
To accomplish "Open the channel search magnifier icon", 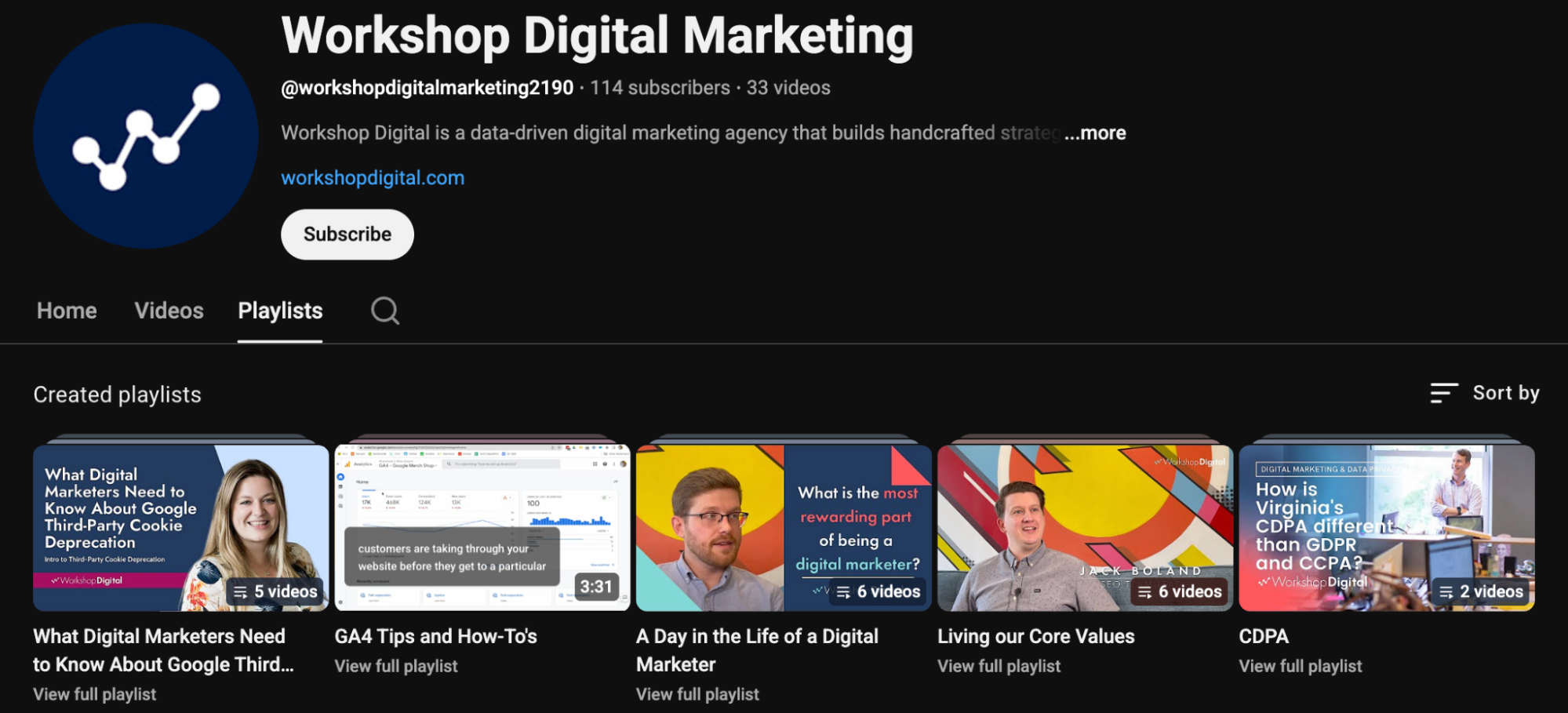I will click(x=385, y=311).
